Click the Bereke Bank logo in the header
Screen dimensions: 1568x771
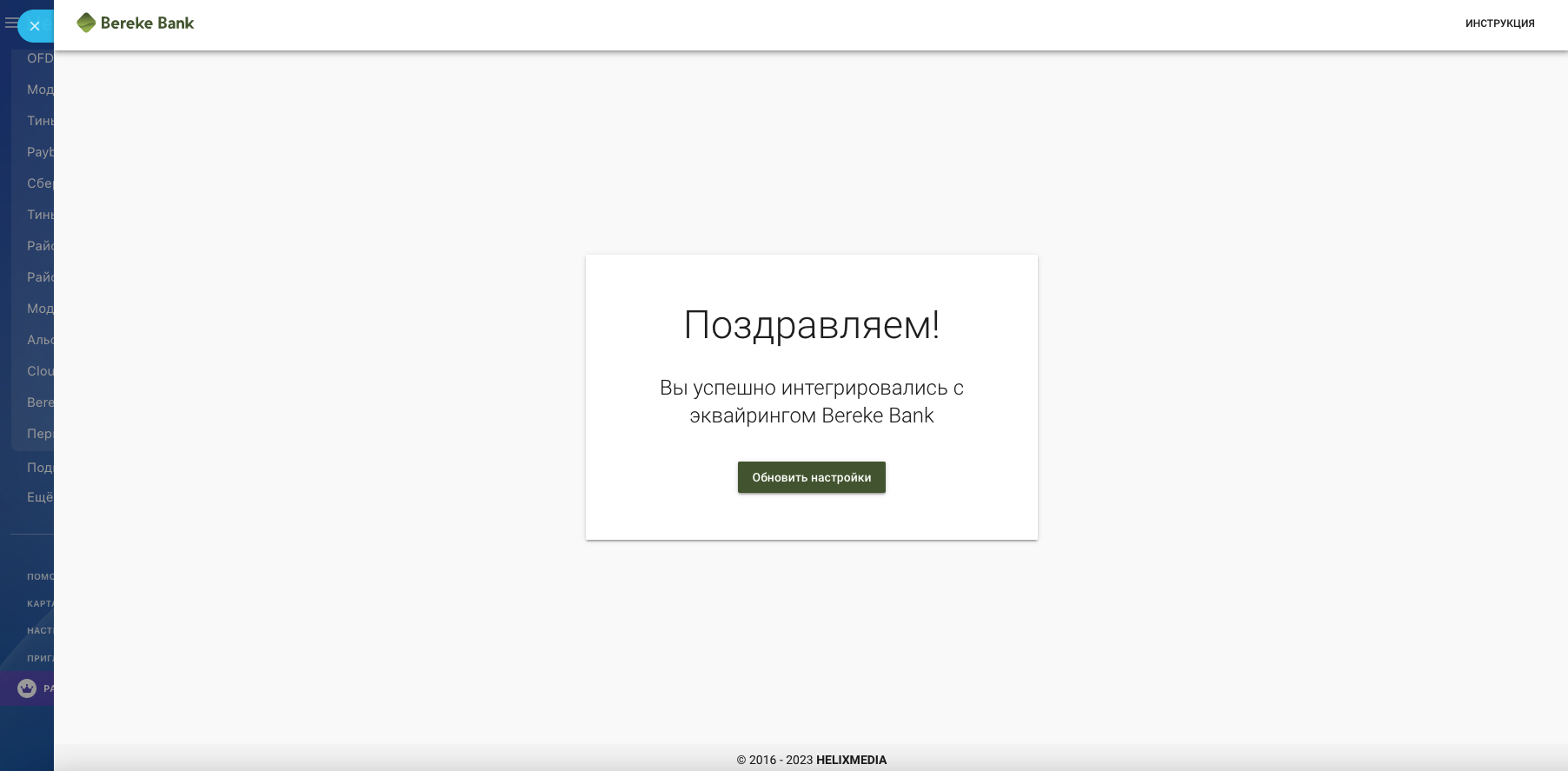click(135, 23)
